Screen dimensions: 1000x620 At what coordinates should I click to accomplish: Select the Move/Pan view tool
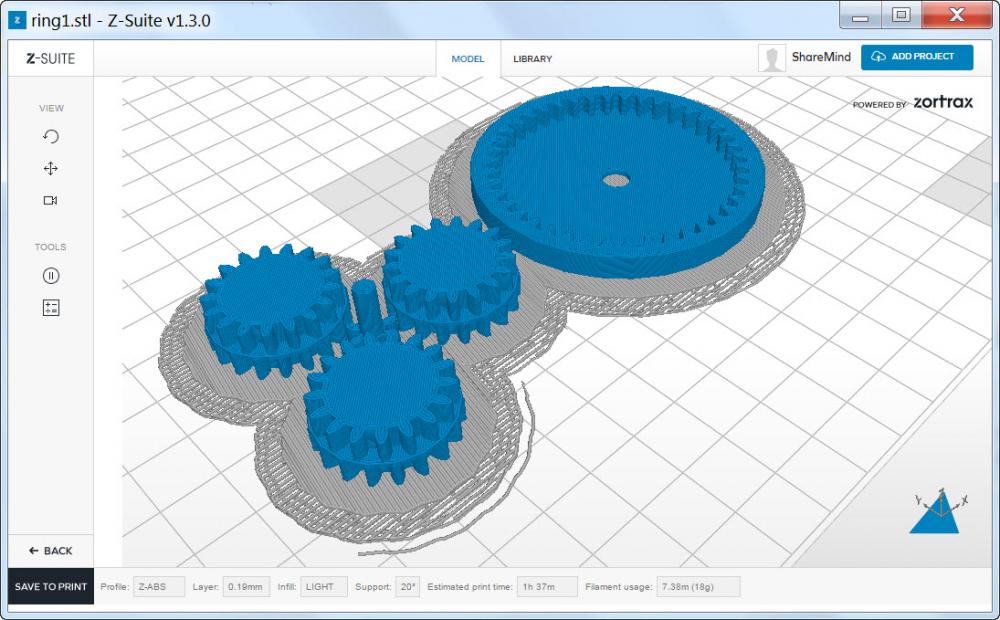pos(51,169)
